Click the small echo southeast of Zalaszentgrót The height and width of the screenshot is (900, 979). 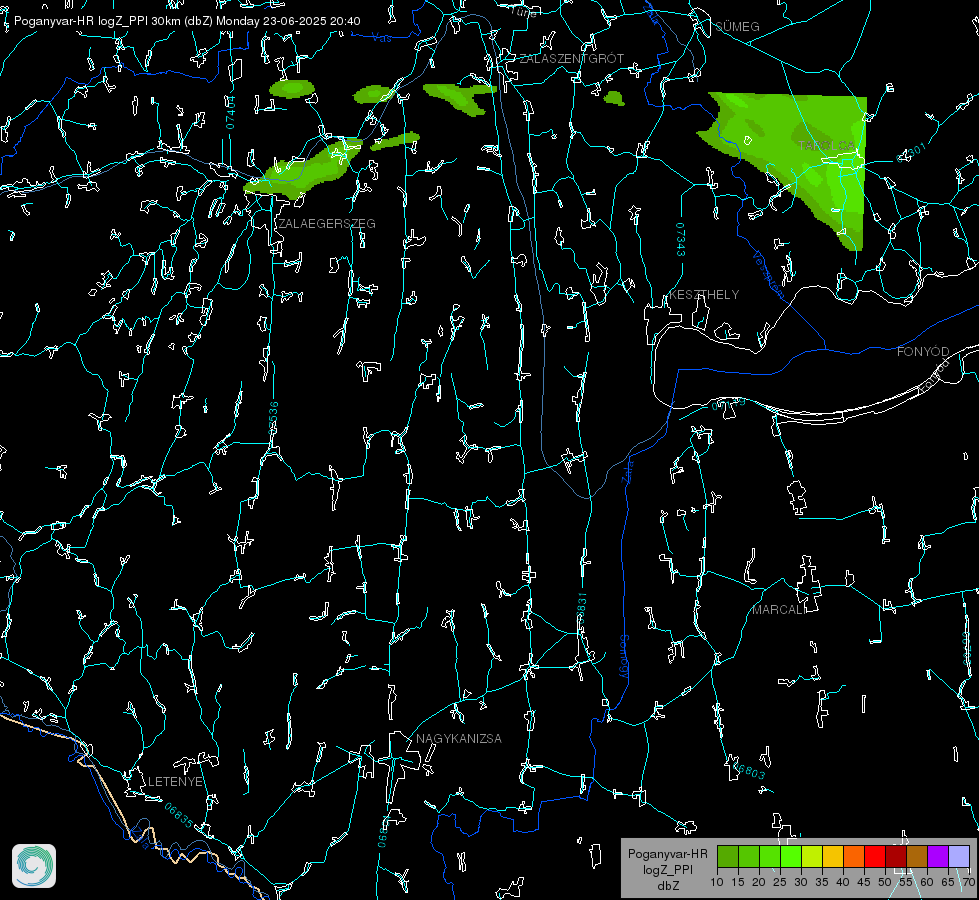pyautogui.click(x=614, y=98)
